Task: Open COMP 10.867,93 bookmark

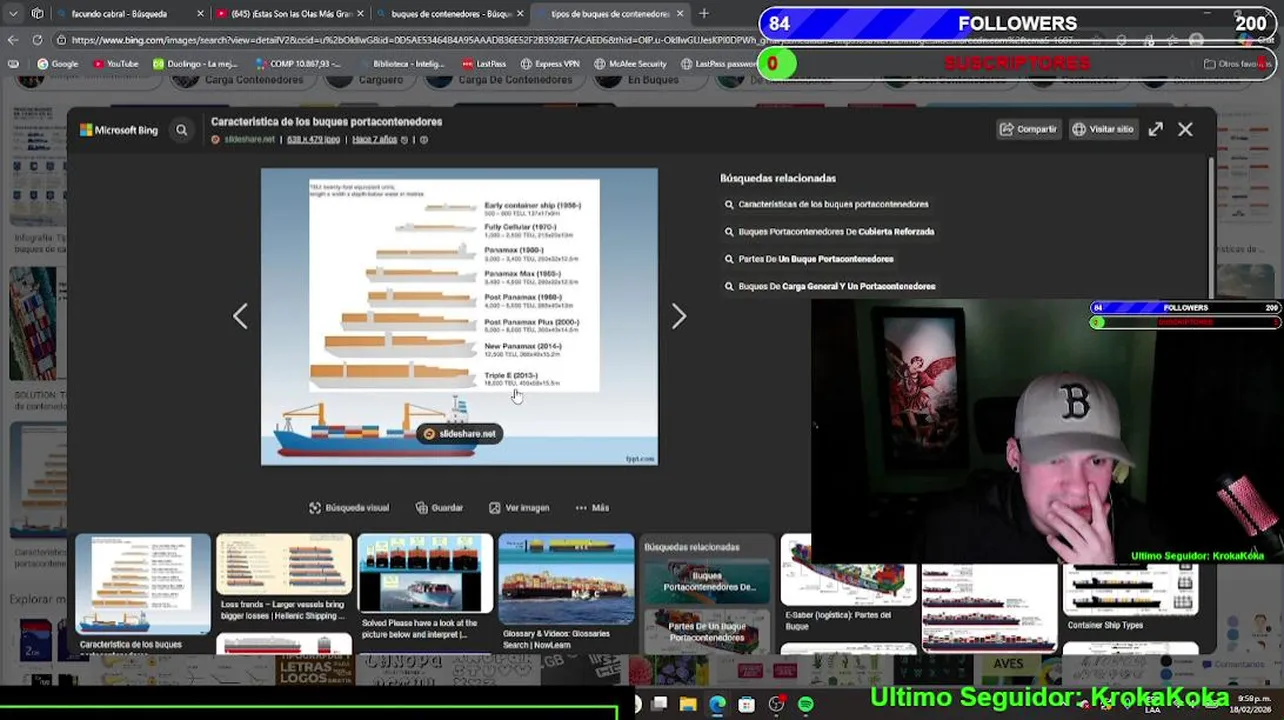Action: point(298,64)
